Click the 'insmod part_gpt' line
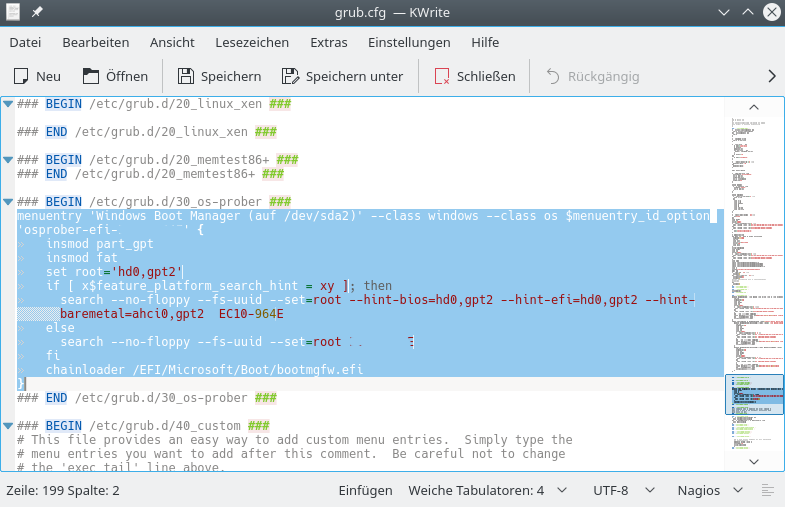The image size is (785, 507). [x=100, y=244]
